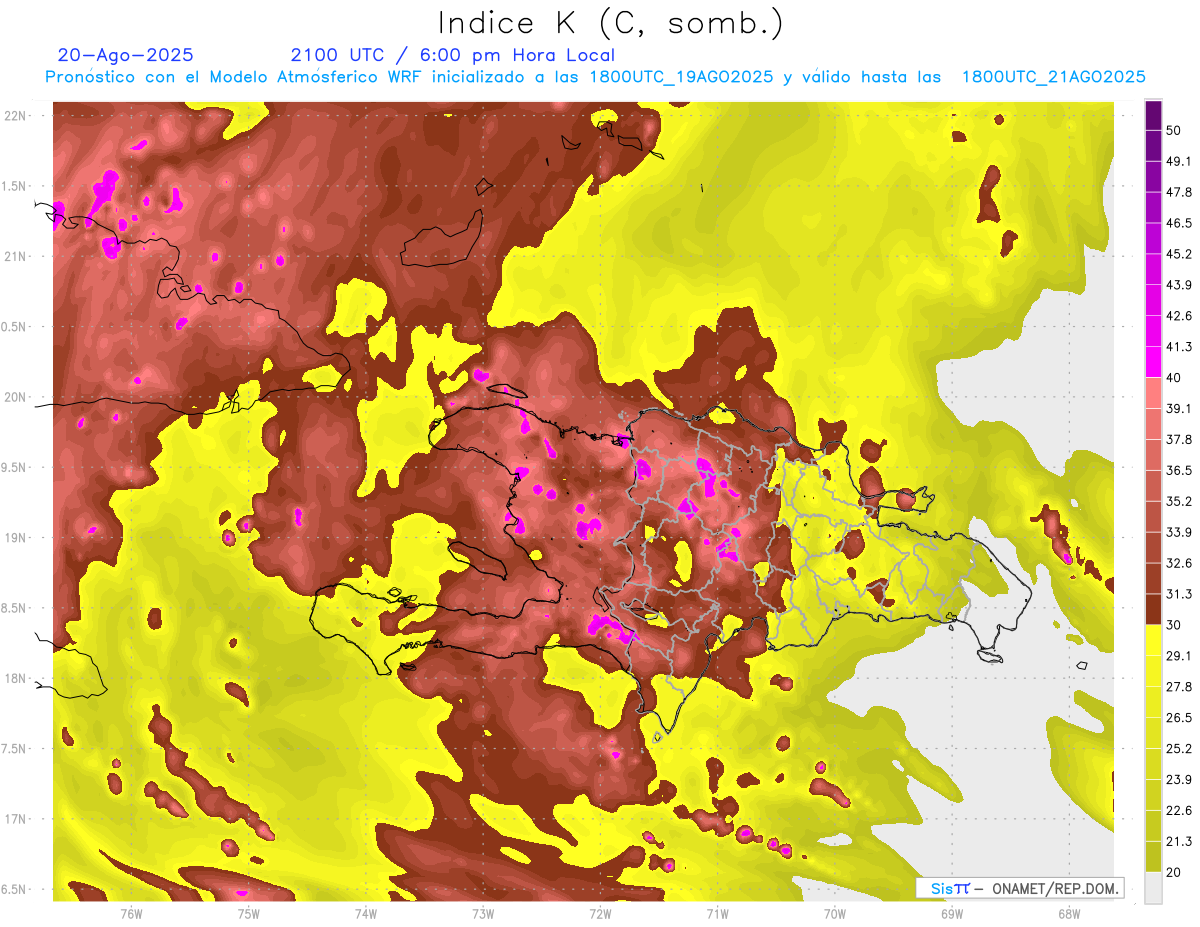1200x927 pixels.
Task: Click the color bar value "45.2"
Action: pyautogui.click(x=1179, y=254)
